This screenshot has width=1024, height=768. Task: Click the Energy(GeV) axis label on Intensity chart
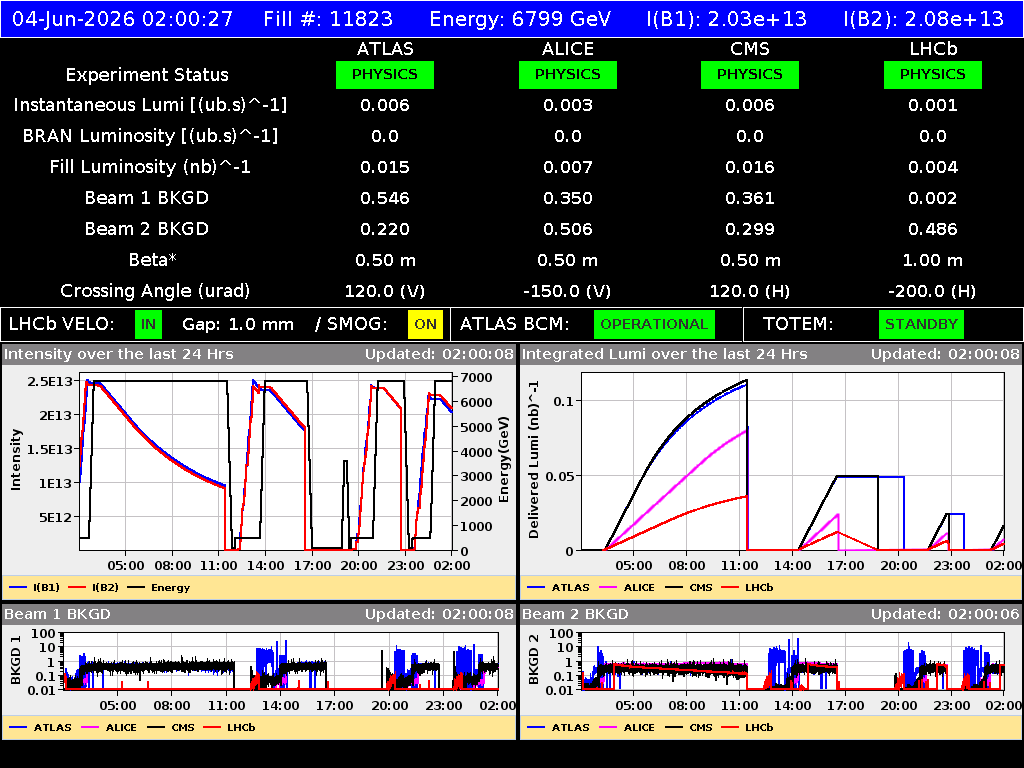click(504, 459)
